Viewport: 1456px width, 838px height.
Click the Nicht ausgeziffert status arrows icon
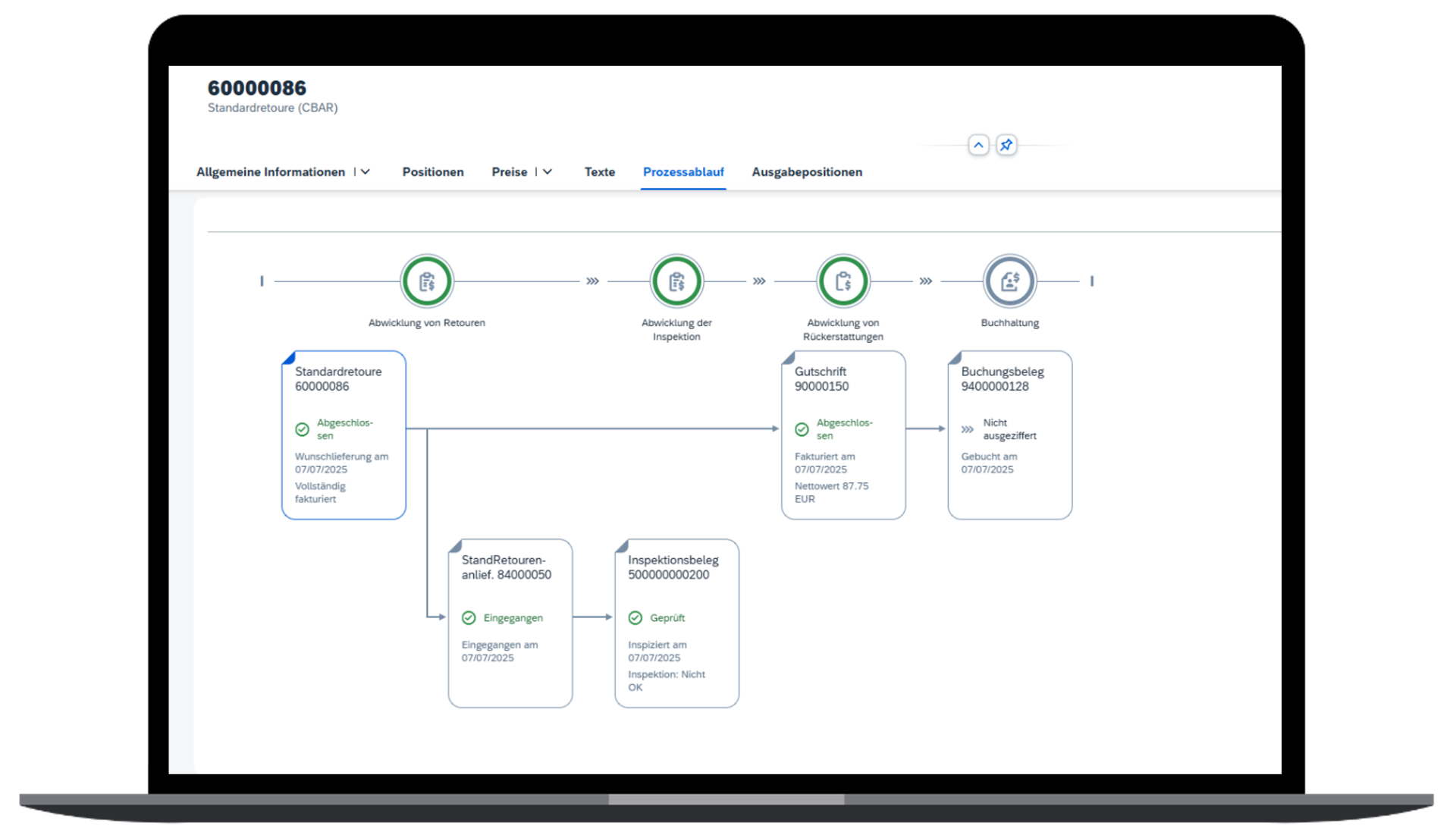pyautogui.click(x=968, y=429)
